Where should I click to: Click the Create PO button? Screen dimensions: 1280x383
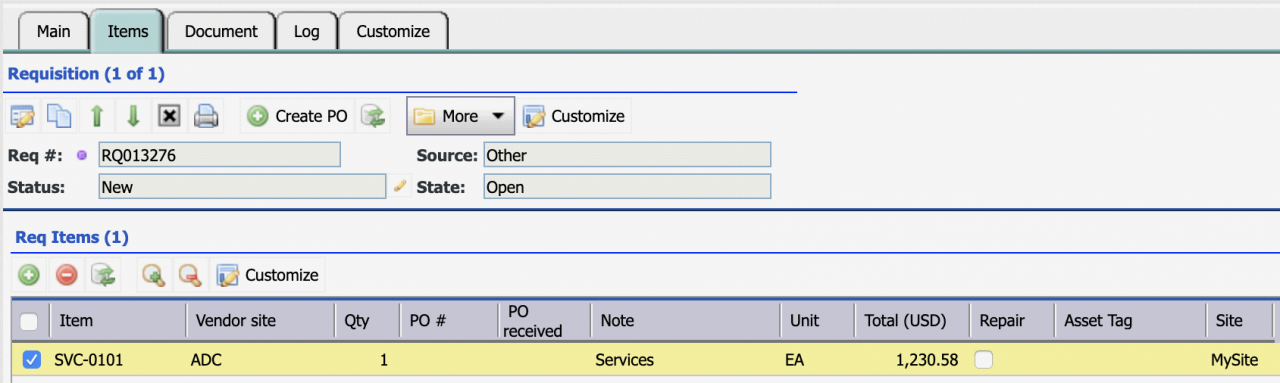click(298, 116)
